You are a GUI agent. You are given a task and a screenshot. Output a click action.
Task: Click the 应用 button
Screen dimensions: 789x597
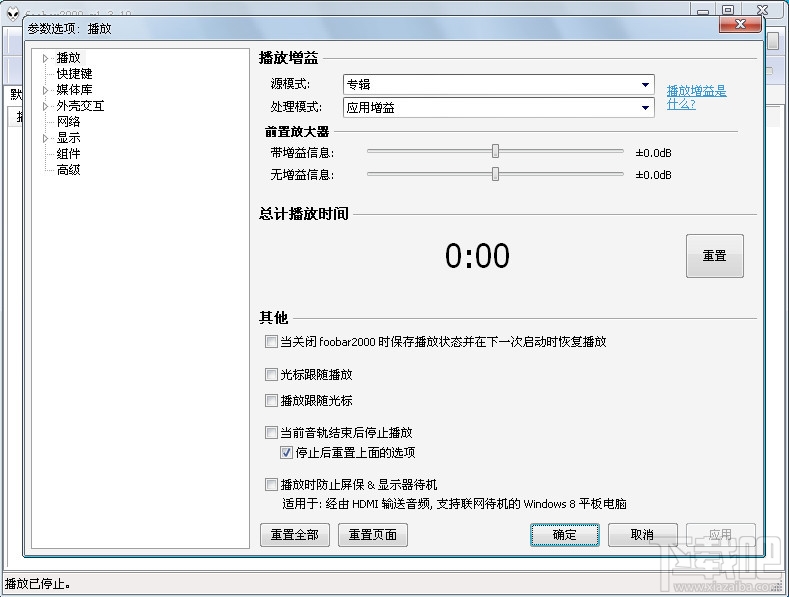pos(721,535)
